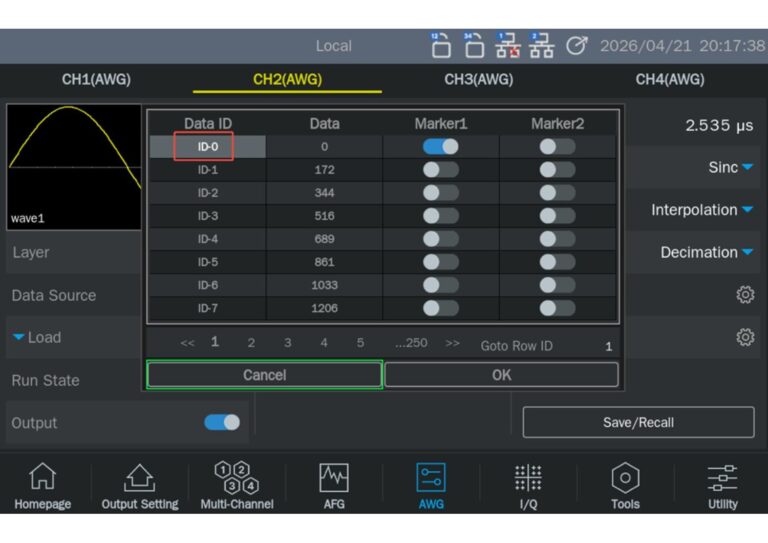Switch to CH1(AWG) tab
Image resolution: width=768 pixels, height=543 pixels.
click(96, 79)
